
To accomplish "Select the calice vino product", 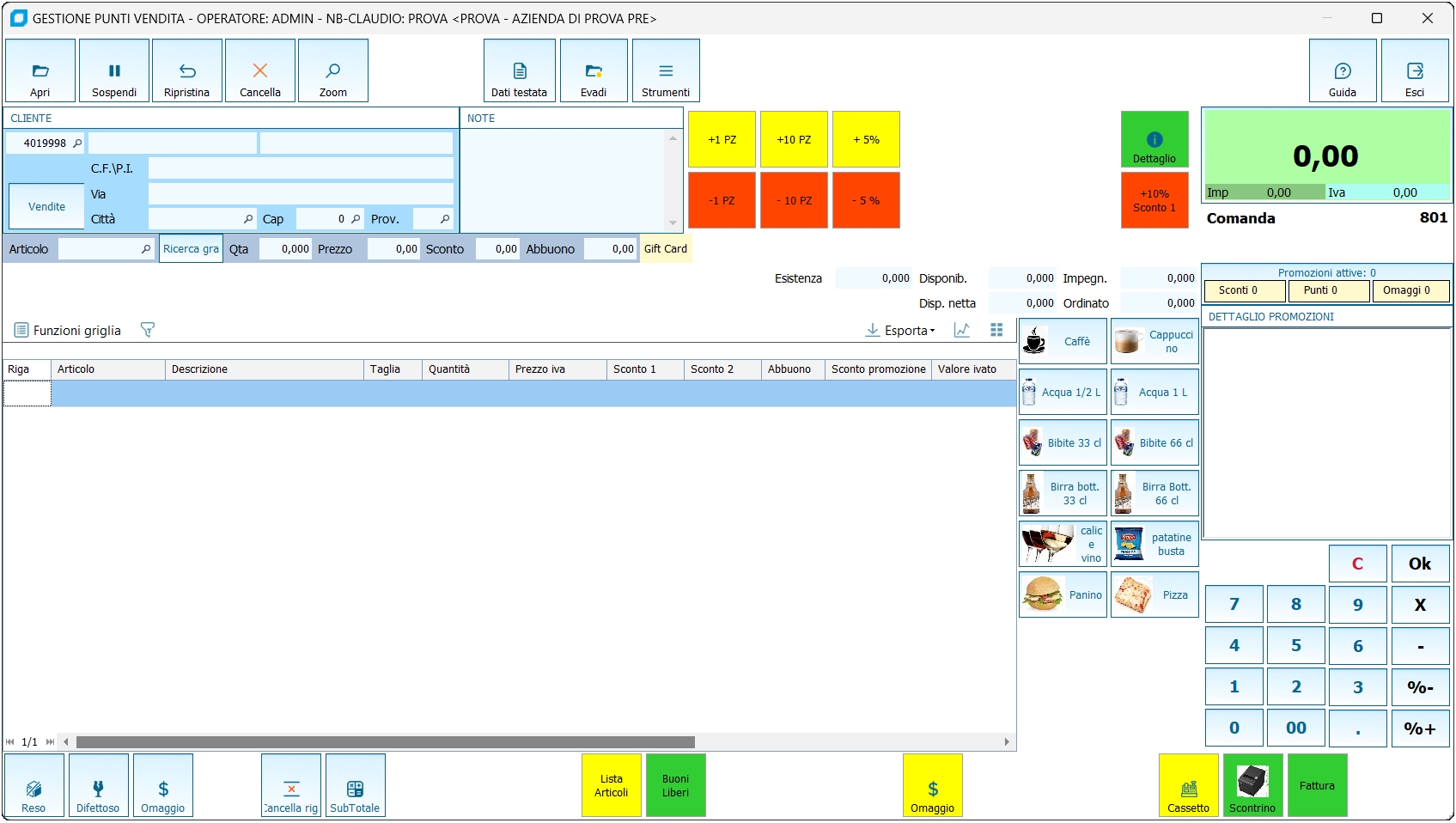I will pos(1063,545).
